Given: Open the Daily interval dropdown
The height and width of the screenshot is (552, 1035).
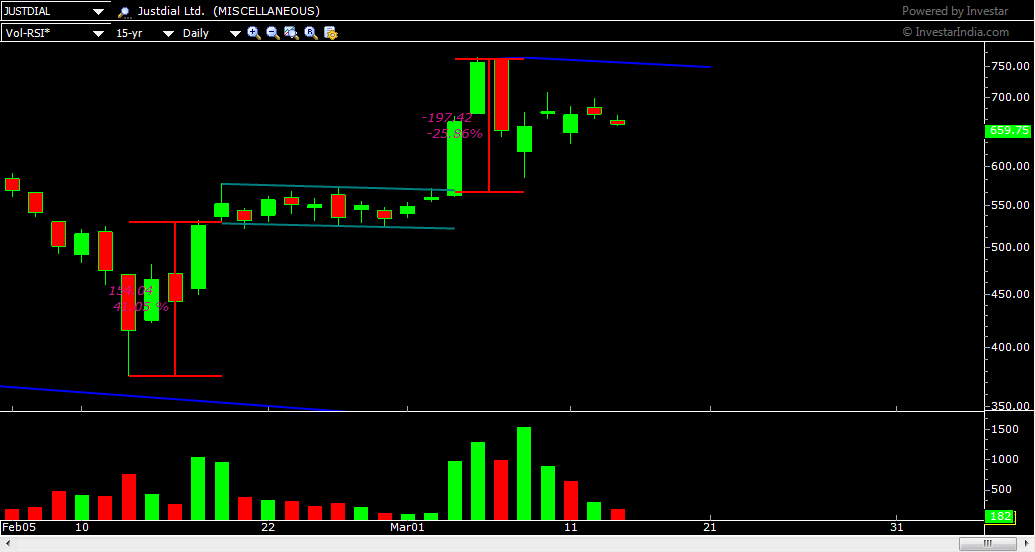Looking at the screenshot, I should tap(235, 33).
